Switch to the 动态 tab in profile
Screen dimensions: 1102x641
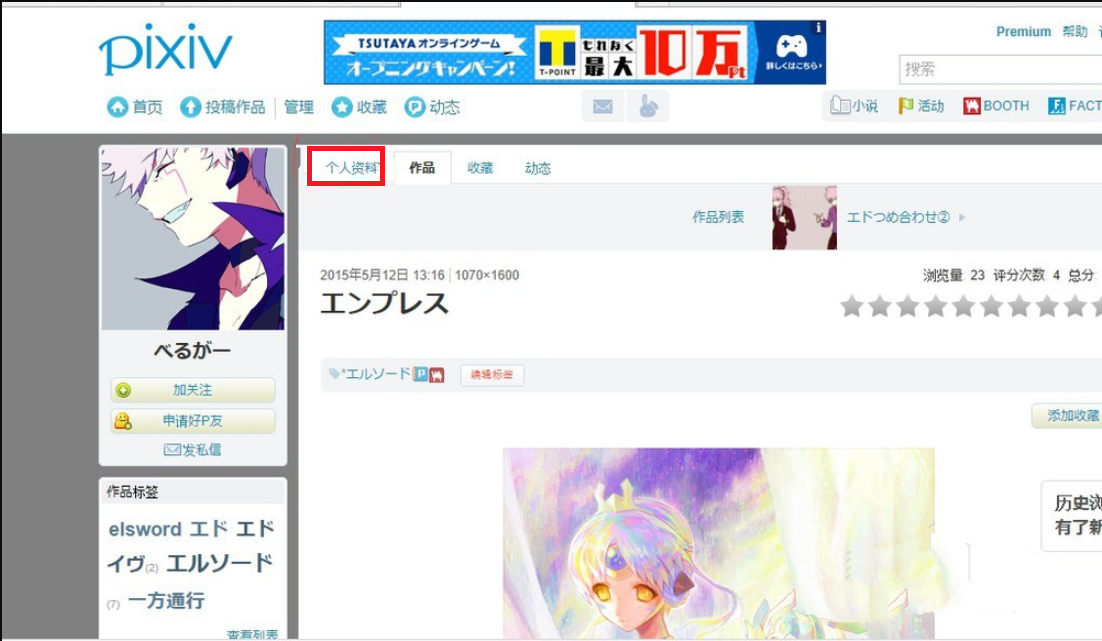(x=538, y=168)
